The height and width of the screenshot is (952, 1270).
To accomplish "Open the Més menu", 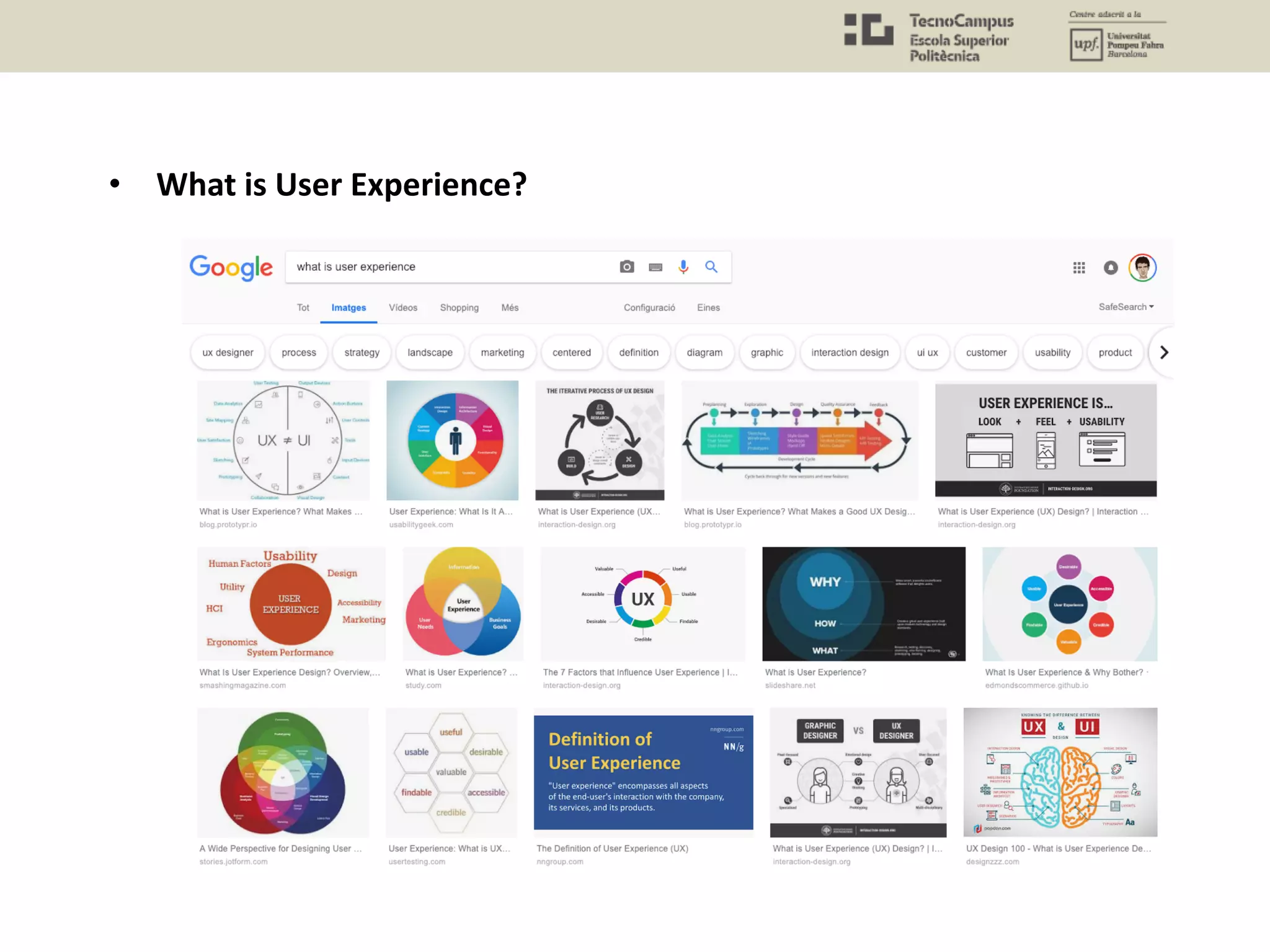I will click(510, 307).
